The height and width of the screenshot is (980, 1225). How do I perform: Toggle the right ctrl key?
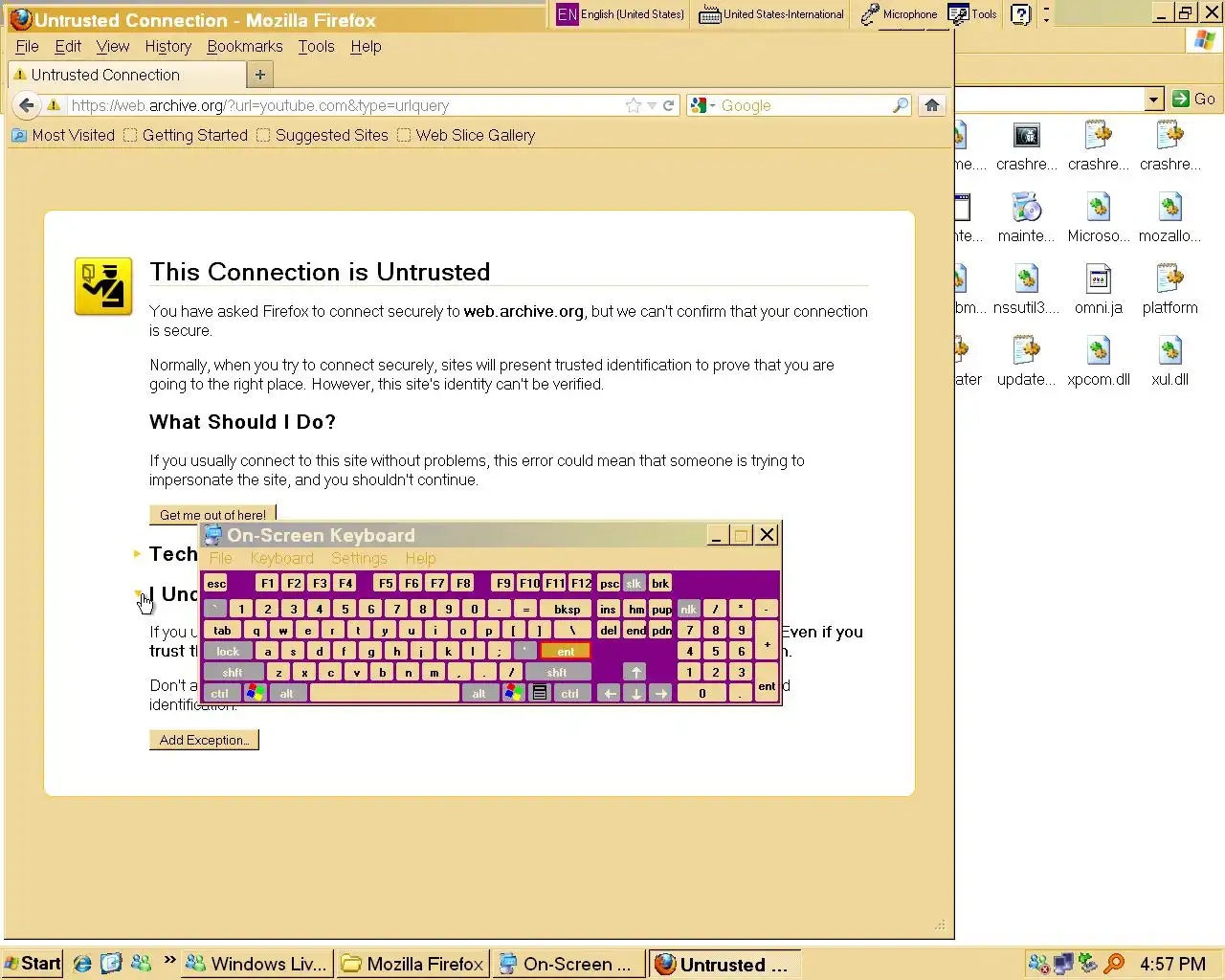569,693
